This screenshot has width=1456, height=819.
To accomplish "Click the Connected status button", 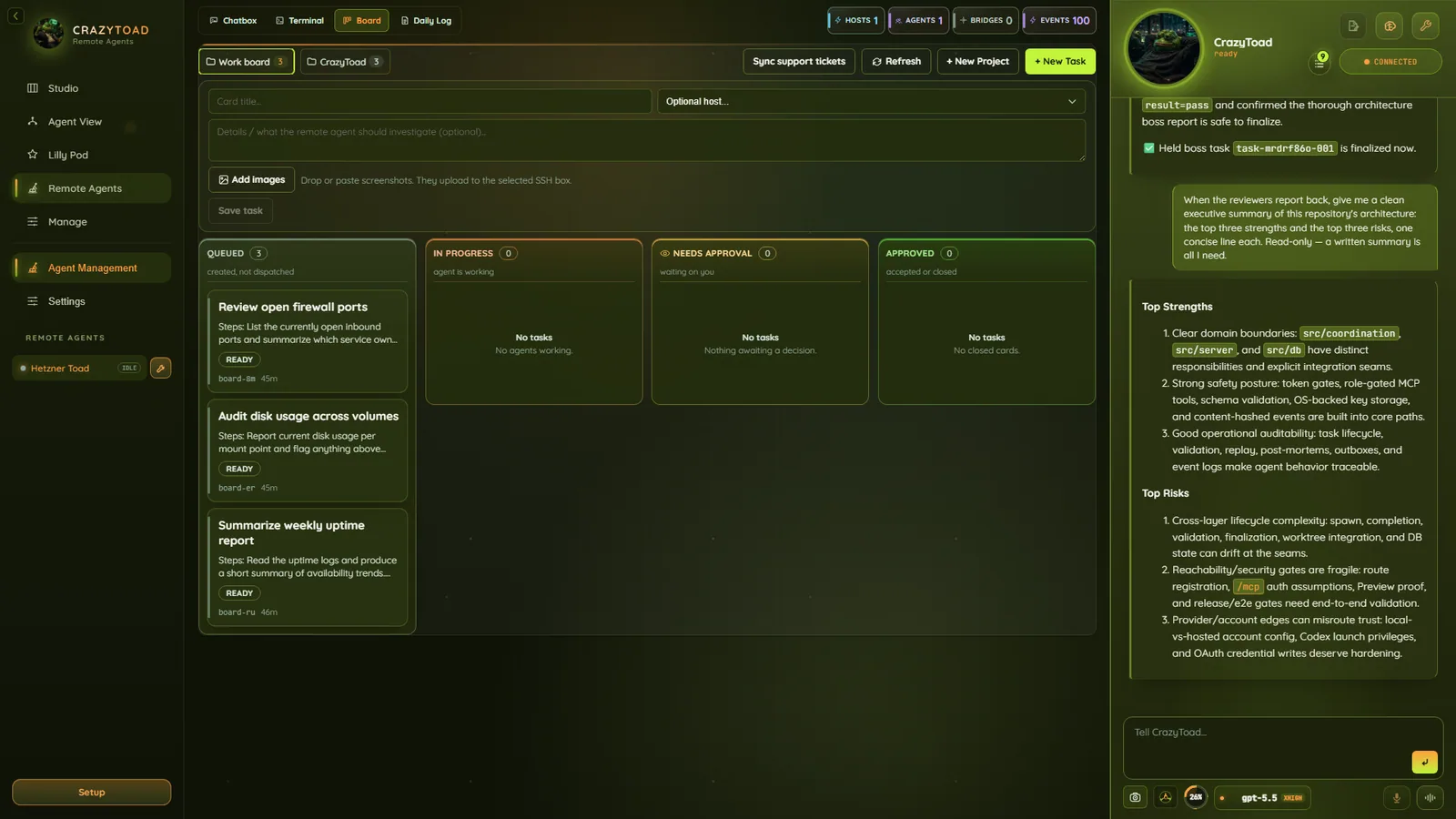I will 1390,62.
